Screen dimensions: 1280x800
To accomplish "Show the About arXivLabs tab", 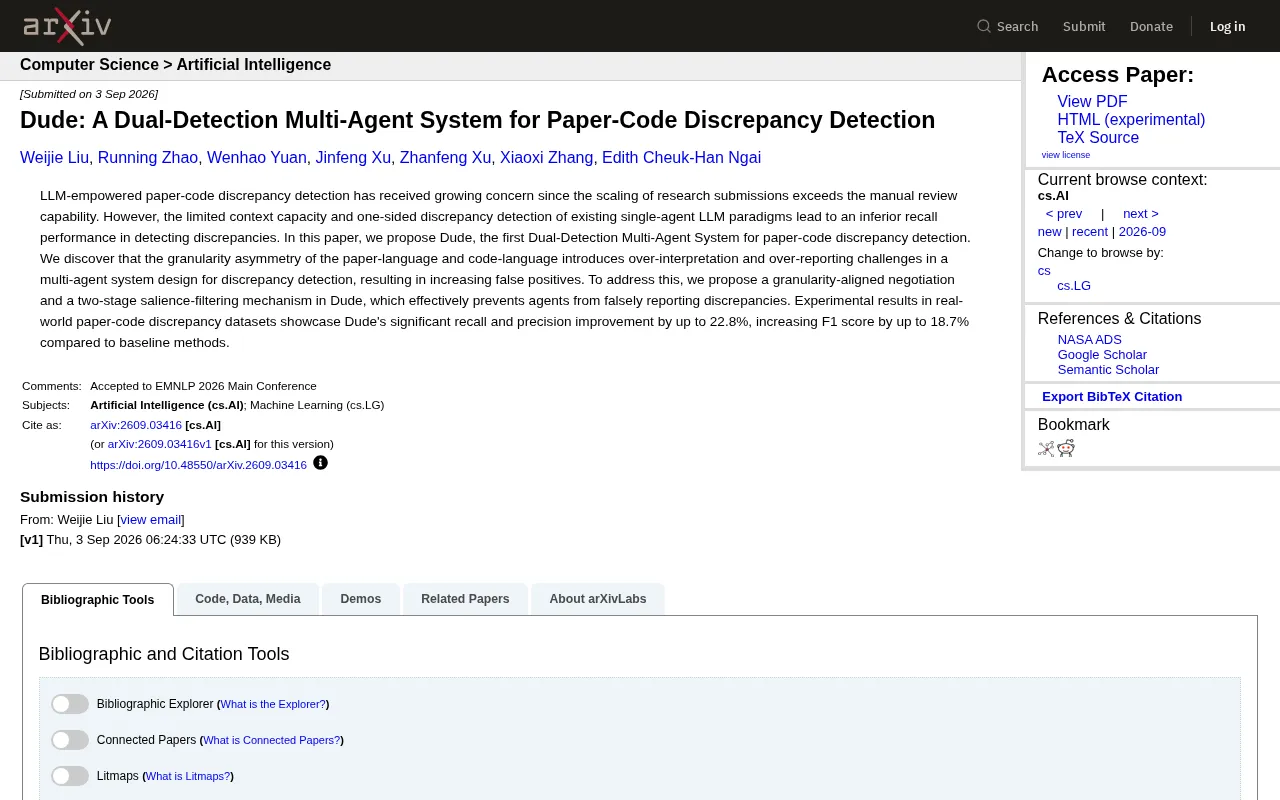I will 598,599.
